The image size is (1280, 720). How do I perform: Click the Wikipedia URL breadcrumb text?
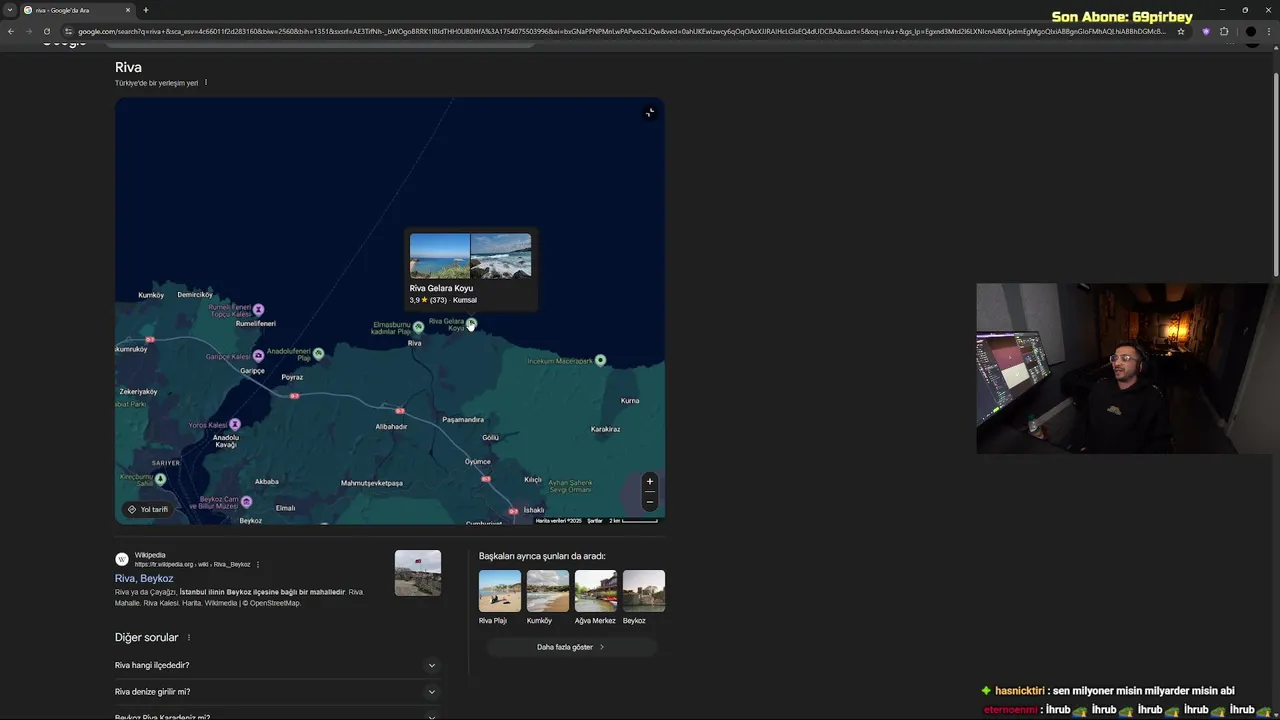click(192, 564)
